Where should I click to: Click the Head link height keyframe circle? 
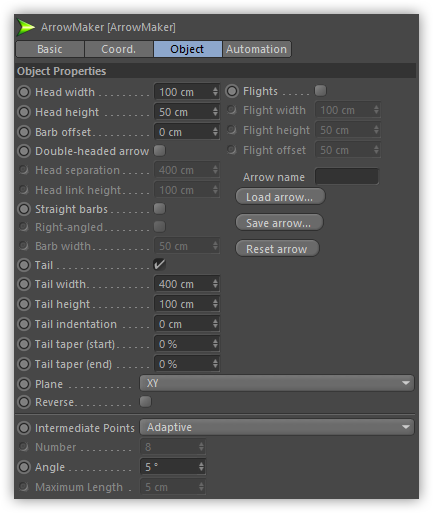(x=23, y=190)
